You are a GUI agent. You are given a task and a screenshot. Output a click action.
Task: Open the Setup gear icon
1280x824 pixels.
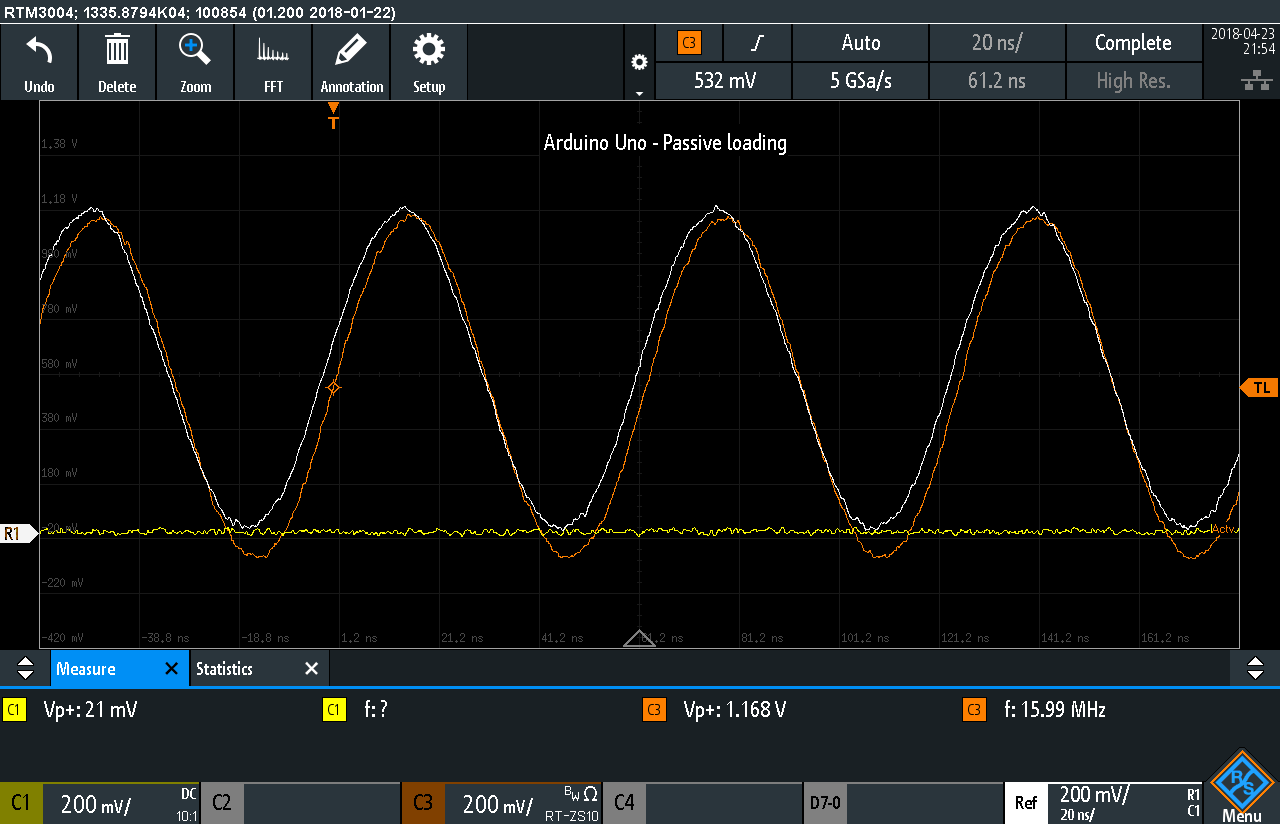click(429, 62)
